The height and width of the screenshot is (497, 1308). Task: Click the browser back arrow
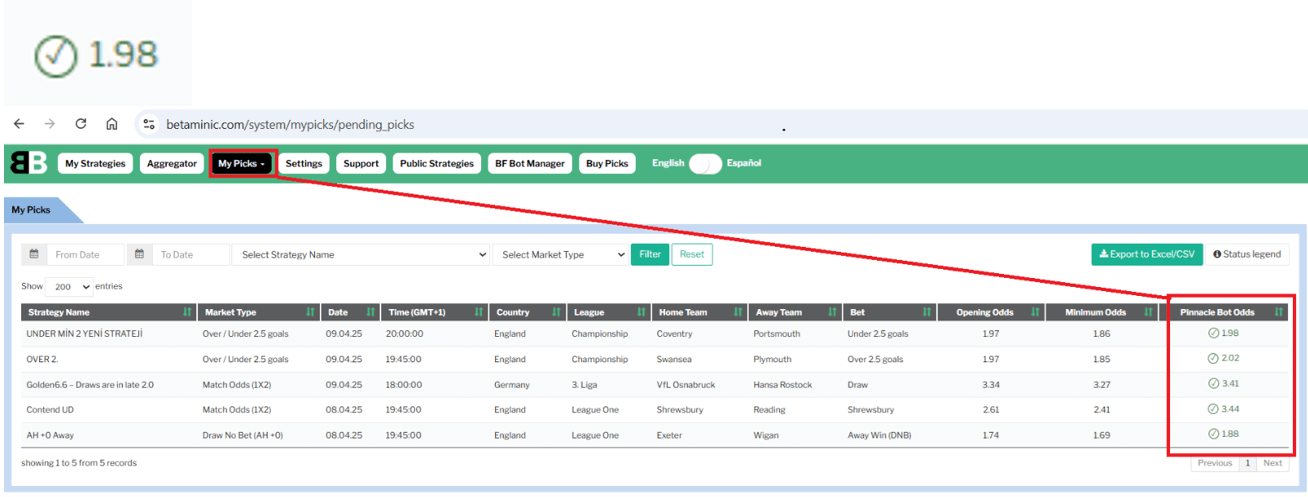pos(19,124)
